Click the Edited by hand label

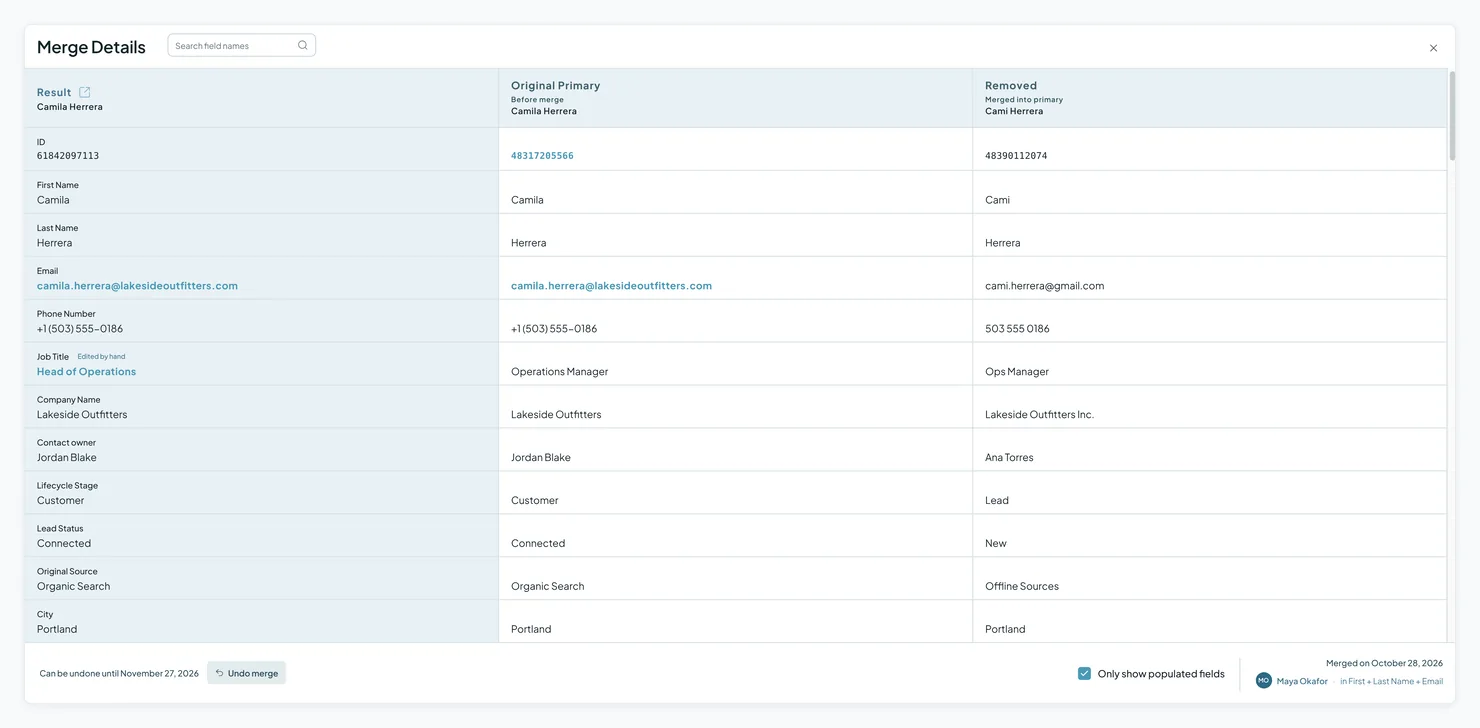[101, 356]
